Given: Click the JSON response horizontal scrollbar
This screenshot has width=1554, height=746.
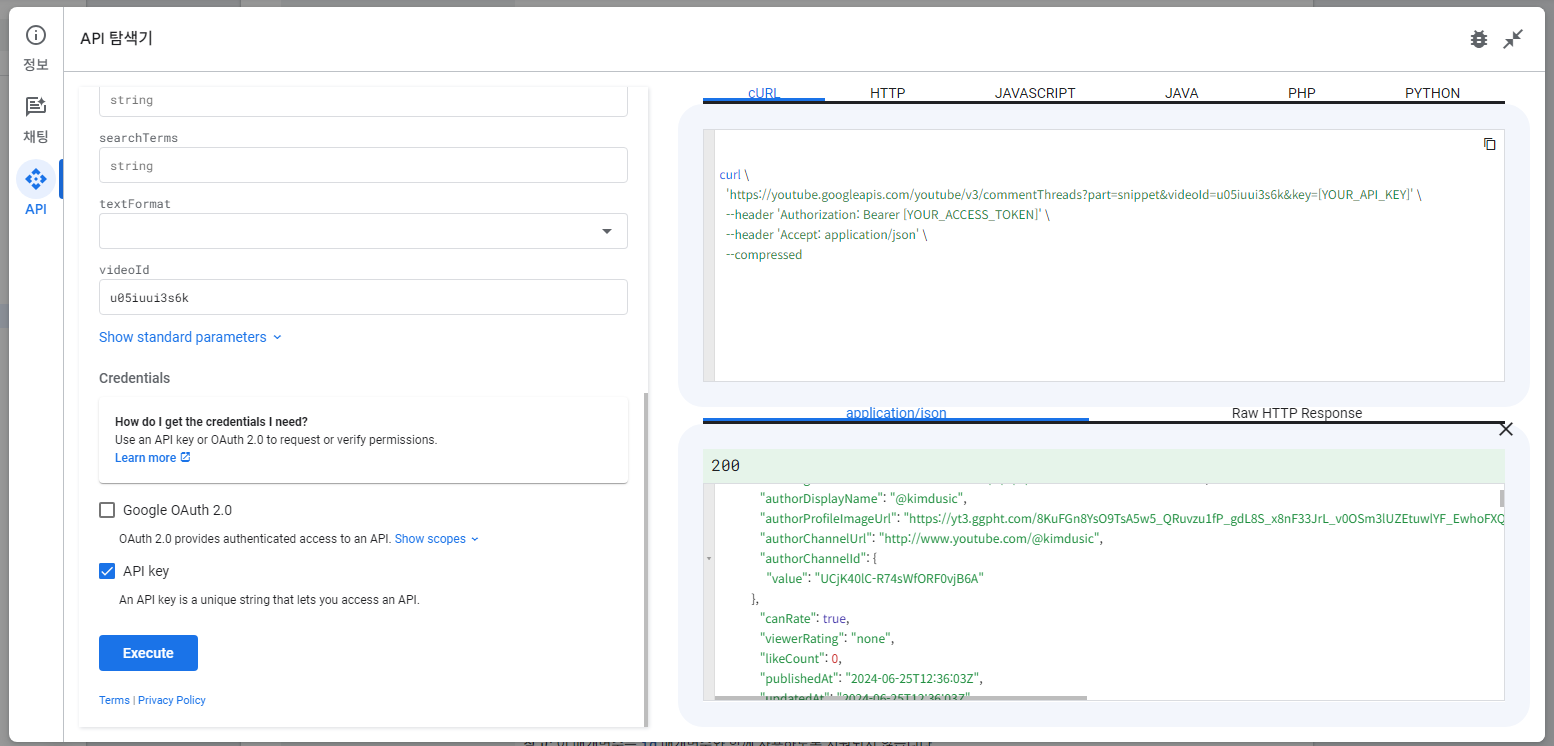Looking at the screenshot, I should (x=900, y=698).
